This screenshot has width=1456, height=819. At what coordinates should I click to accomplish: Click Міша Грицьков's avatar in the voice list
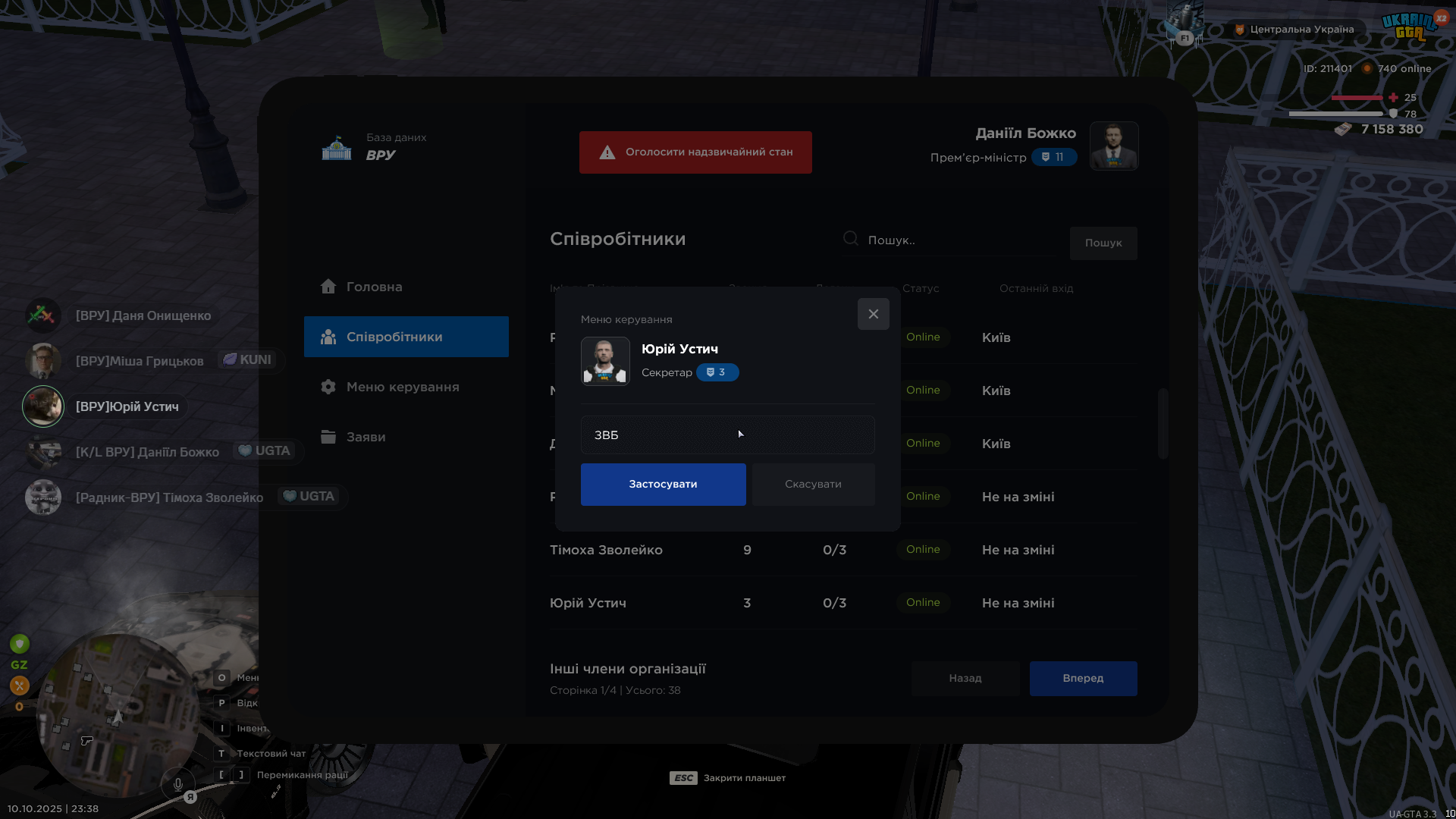click(43, 361)
